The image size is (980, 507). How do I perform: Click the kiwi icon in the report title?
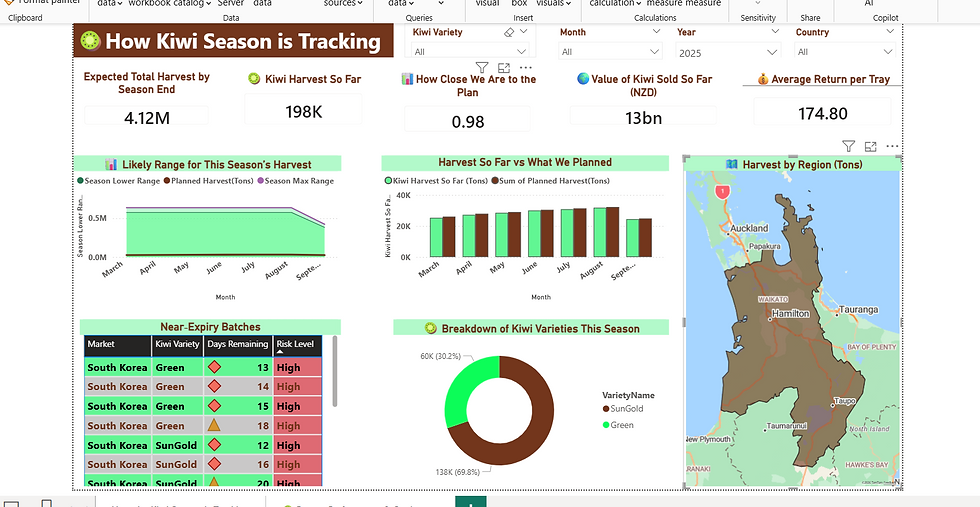click(91, 41)
